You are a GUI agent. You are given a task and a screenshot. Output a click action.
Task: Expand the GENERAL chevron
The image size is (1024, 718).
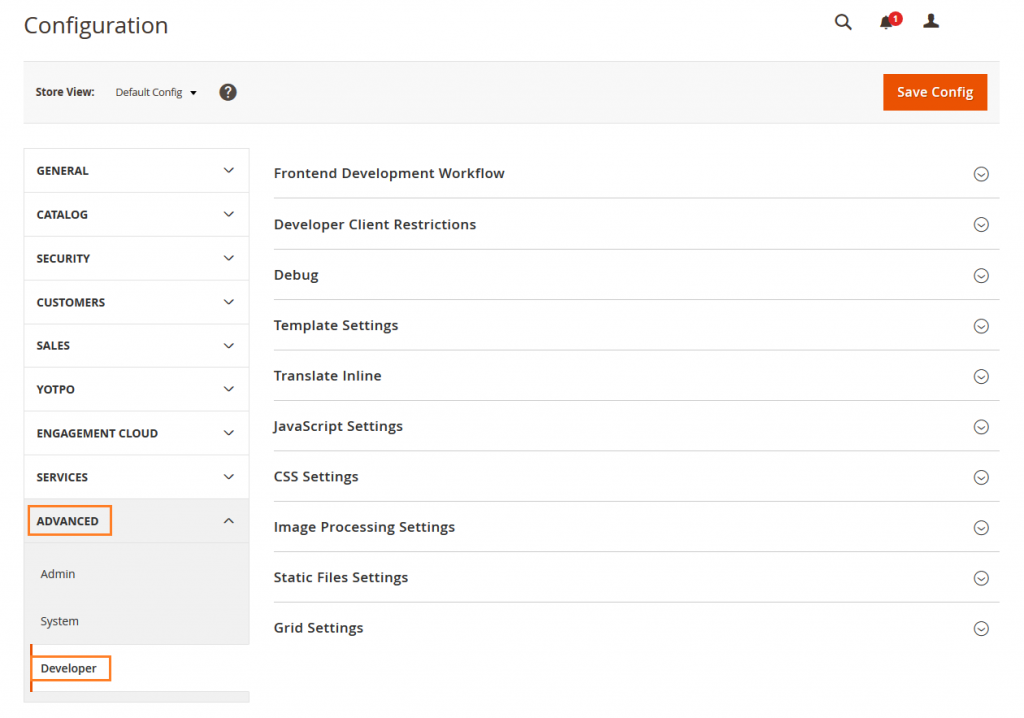point(229,171)
